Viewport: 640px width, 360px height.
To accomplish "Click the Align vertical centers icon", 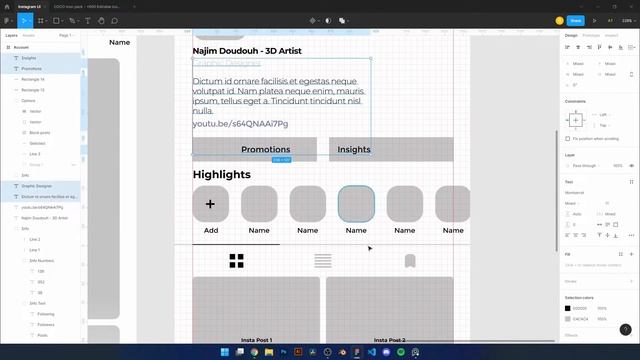I will pyautogui.click(x=610, y=47).
